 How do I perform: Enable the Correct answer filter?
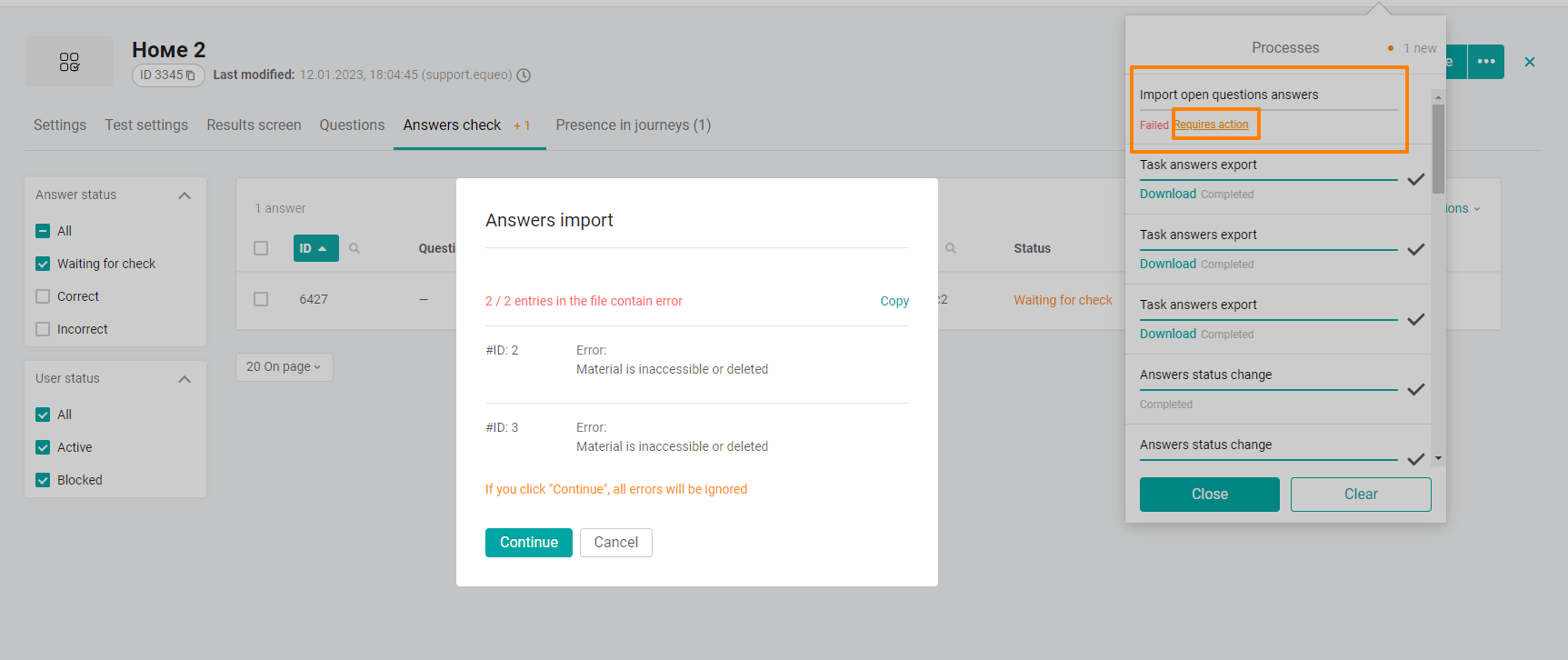click(43, 296)
